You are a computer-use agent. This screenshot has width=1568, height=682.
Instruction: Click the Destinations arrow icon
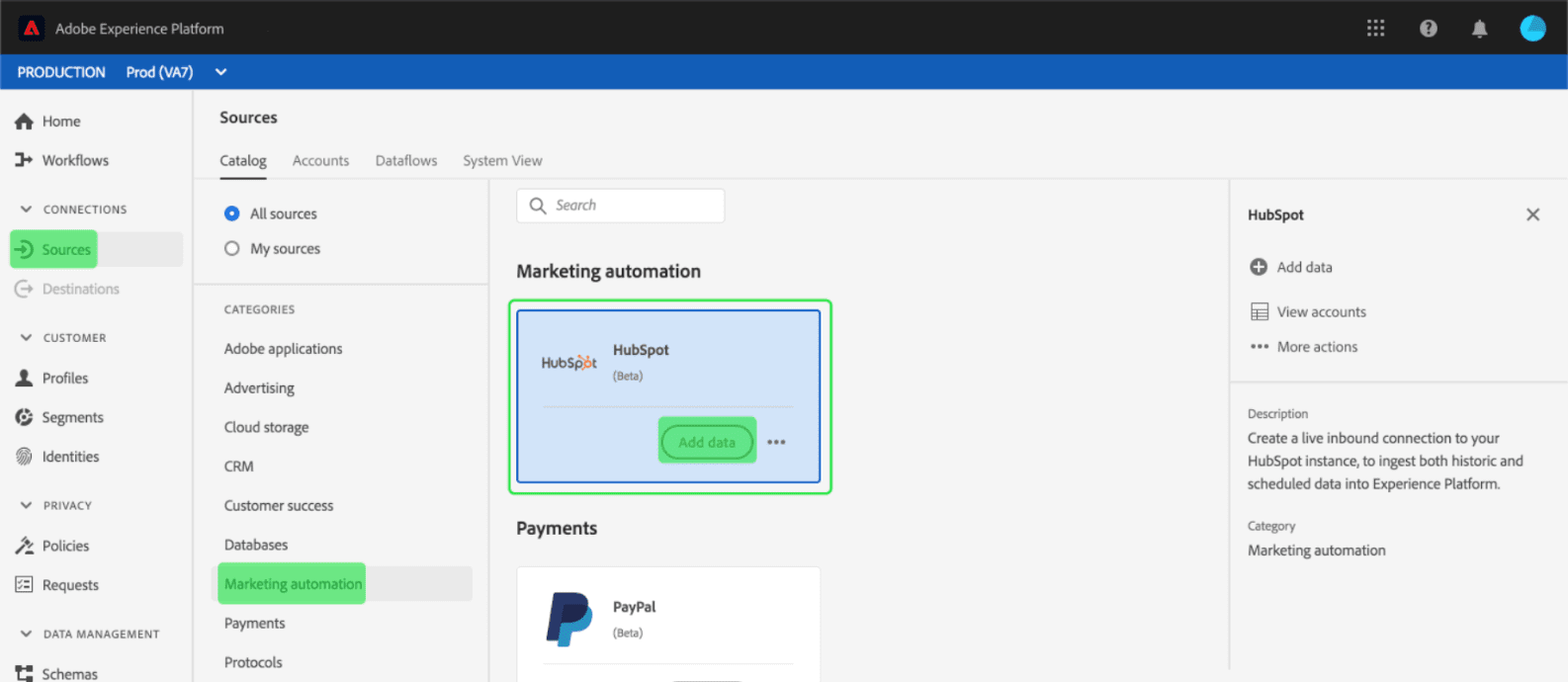tap(24, 289)
